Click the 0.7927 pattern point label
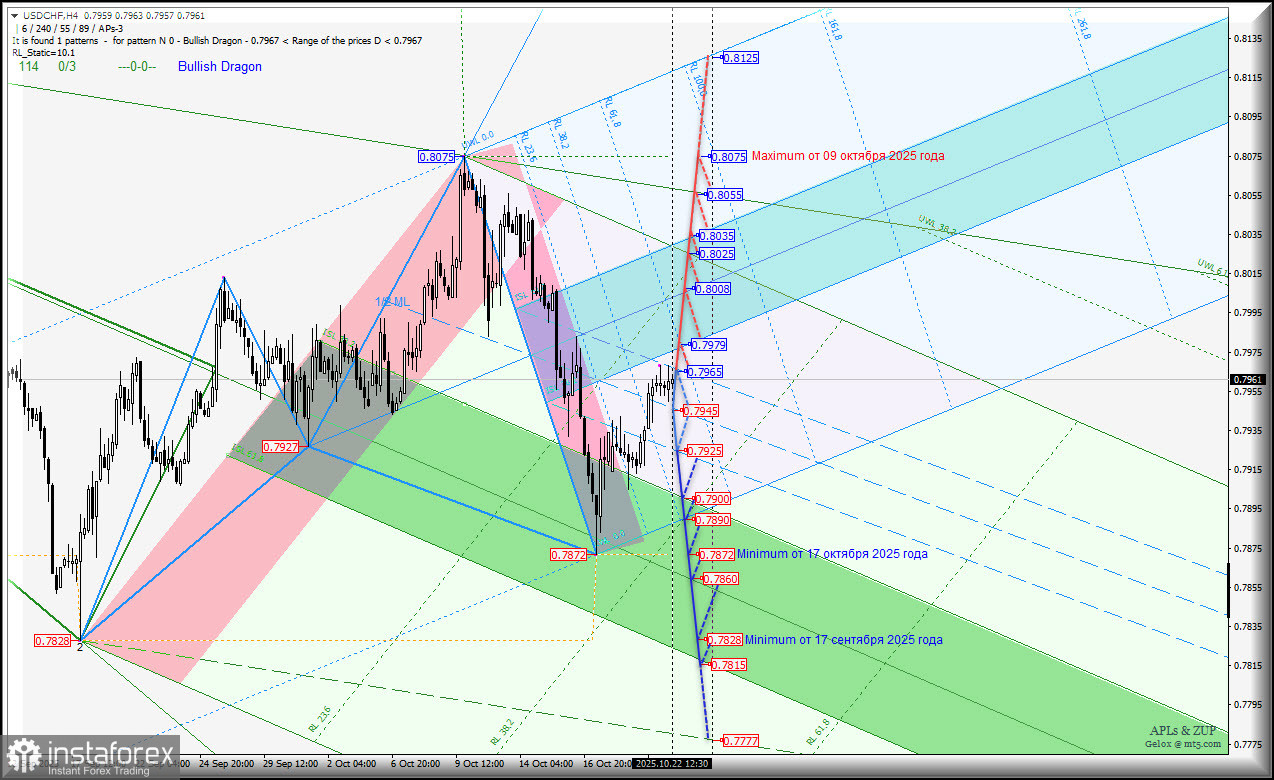 [280, 447]
